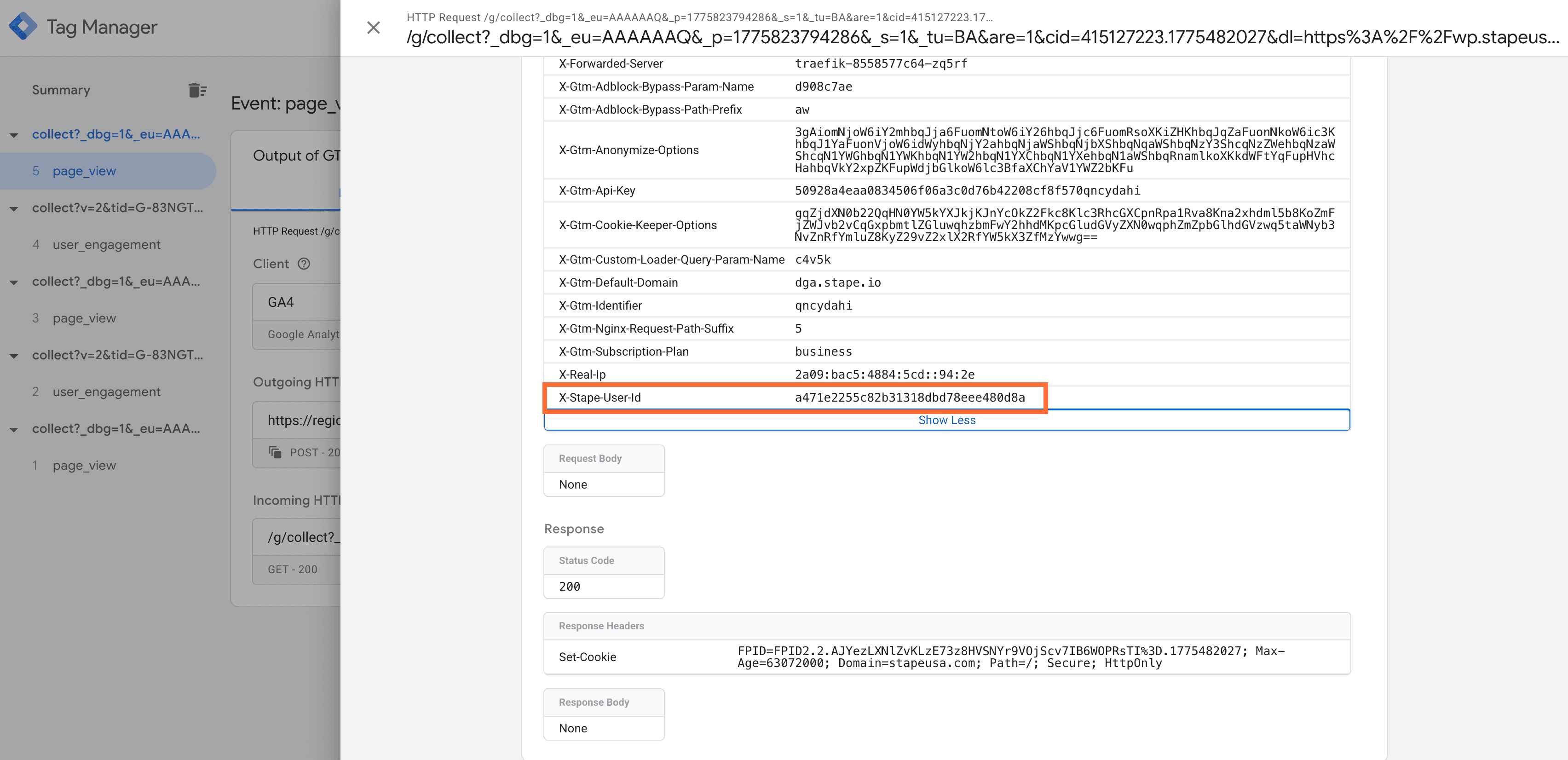Viewport: 1568px width, 760px height.
Task: Click the Tag Manager logo icon
Action: click(x=24, y=26)
